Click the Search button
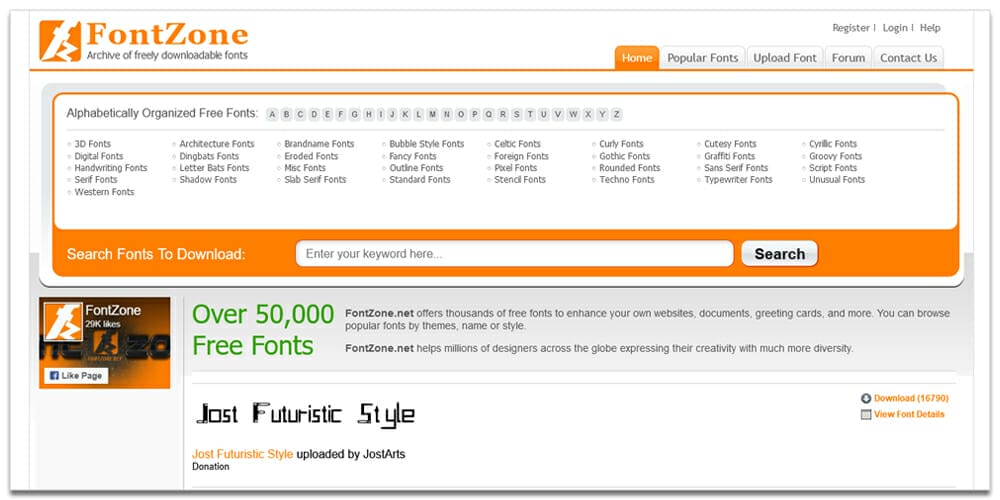The height and width of the screenshot is (500, 1000). [779, 254]
